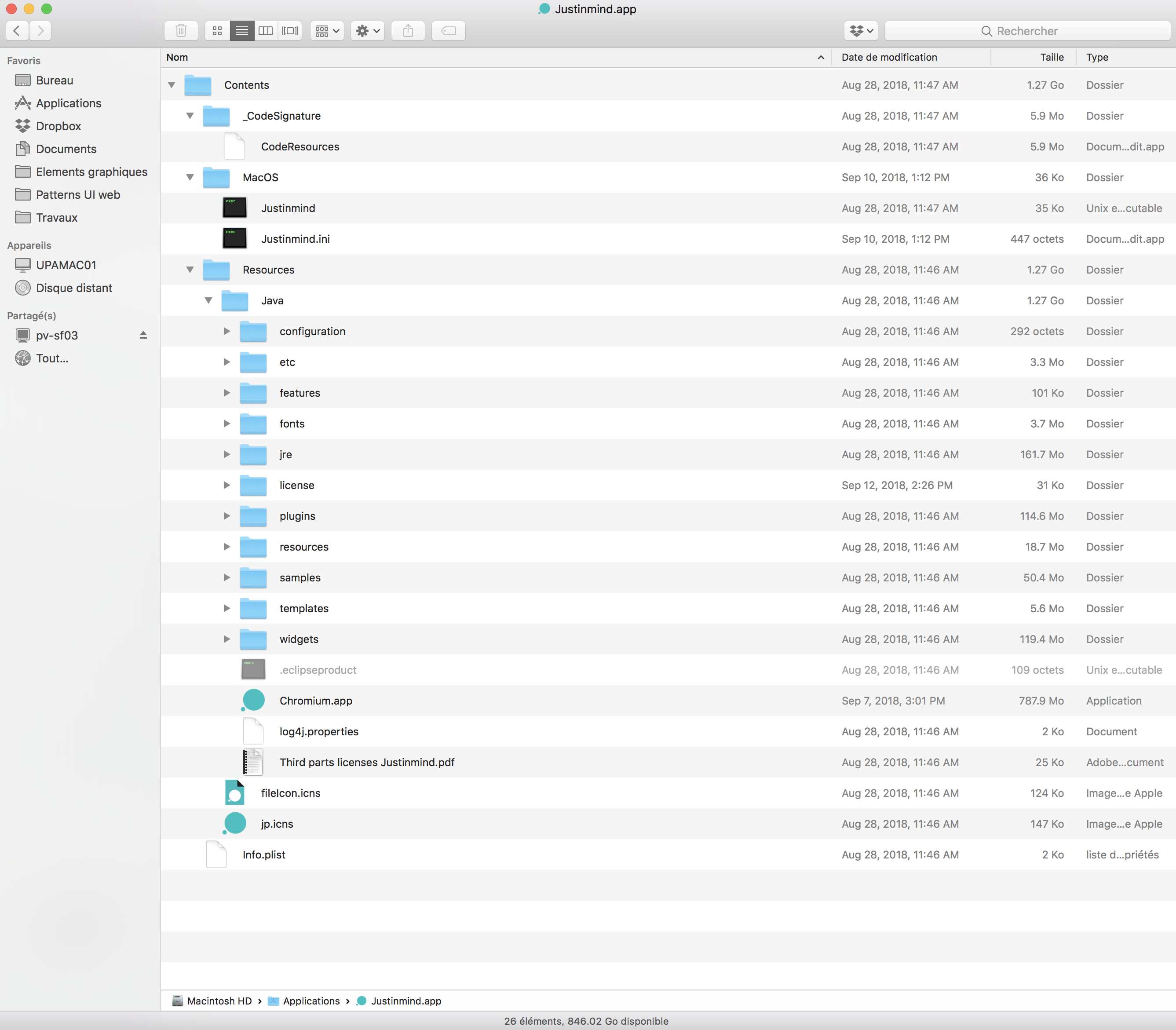Collapse the Java folder
The image size is (1176, 1030).
click(208, 301)
